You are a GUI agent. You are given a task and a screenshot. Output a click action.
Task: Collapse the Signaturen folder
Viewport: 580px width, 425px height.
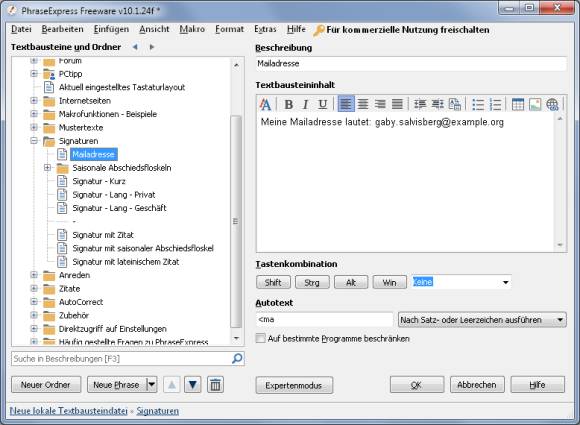click(34, 141)
